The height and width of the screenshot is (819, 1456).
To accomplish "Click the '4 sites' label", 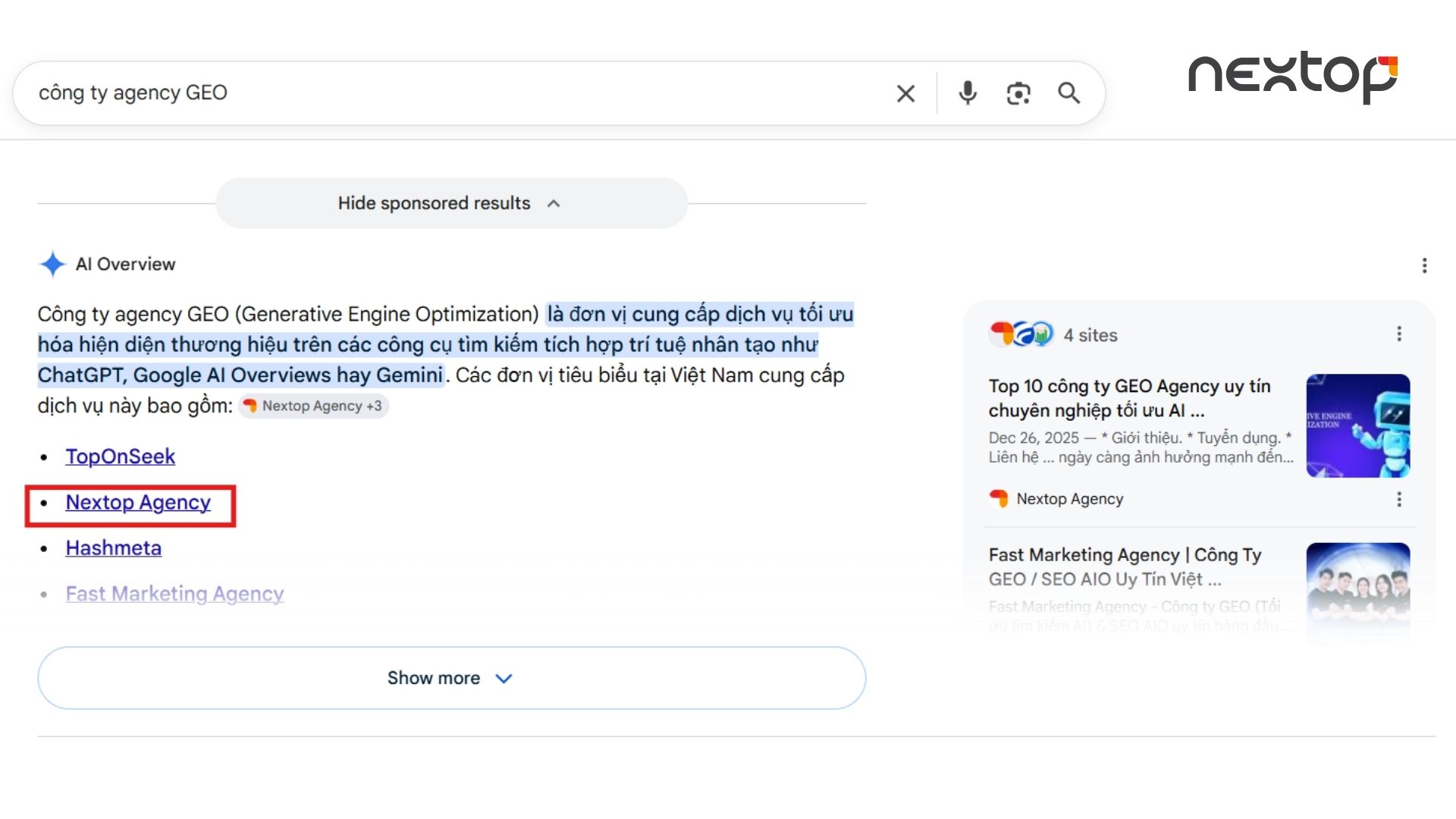I will (1090, 335).
